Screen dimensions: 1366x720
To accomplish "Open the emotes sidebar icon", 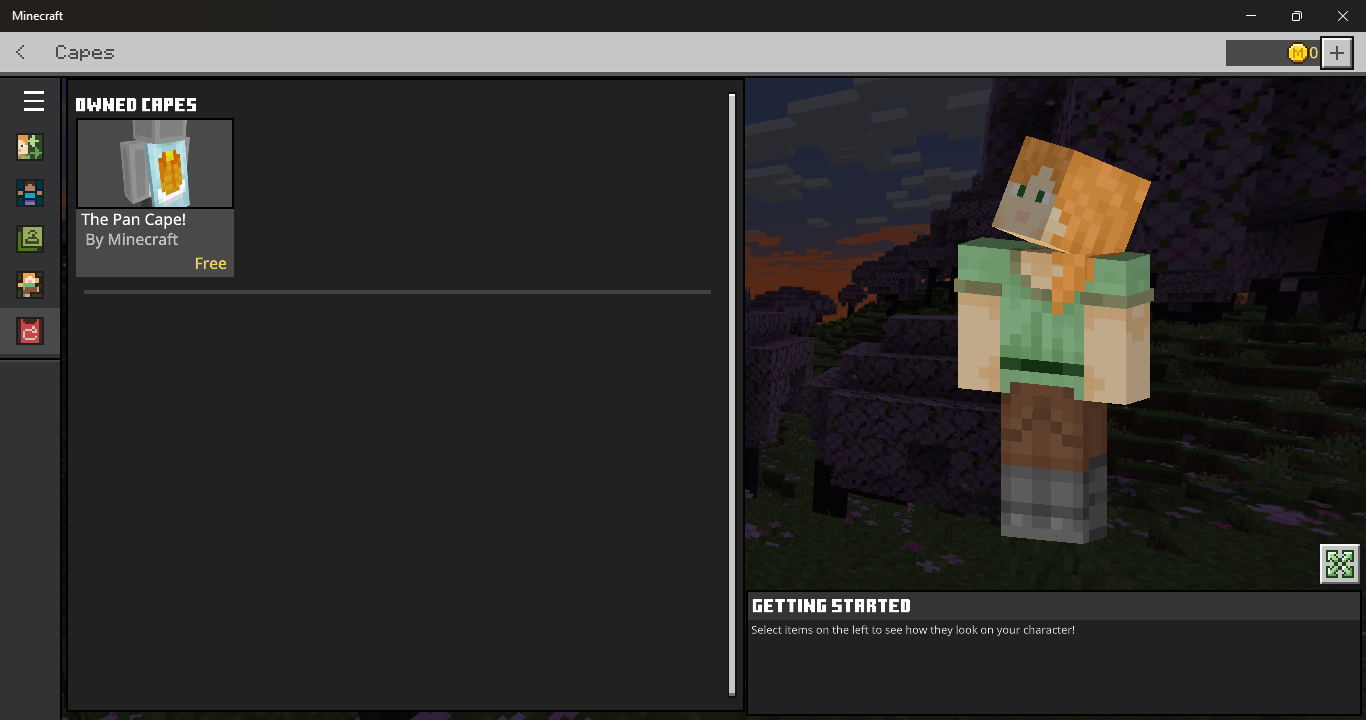I will [30, 285].
